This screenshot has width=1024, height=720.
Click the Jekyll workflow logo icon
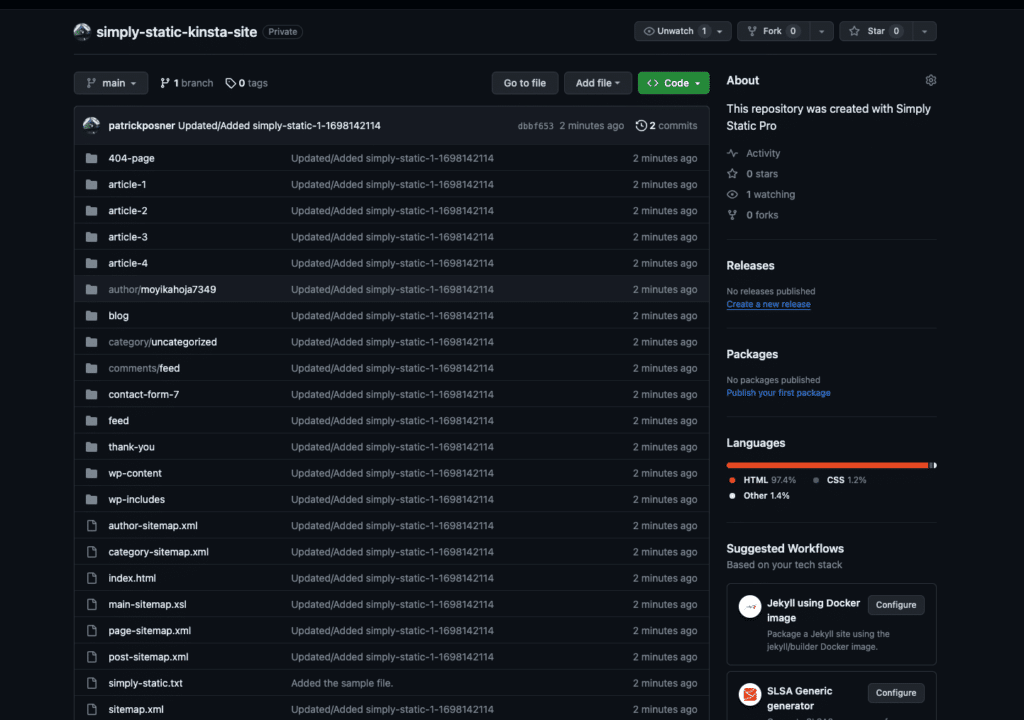tap(750, 606)
